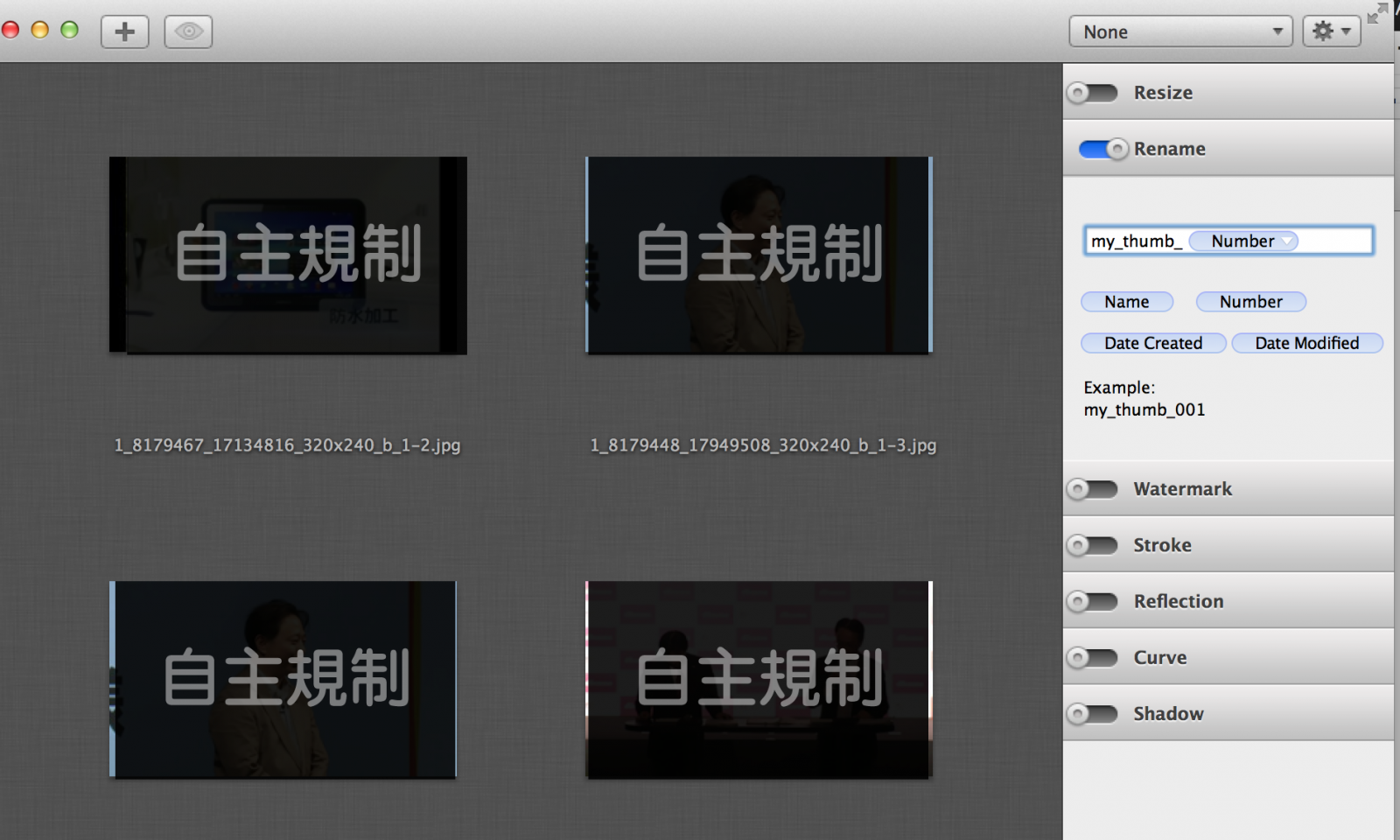Open the gear settings menu
The image size is (1400, 840).
pos(1331,31)
